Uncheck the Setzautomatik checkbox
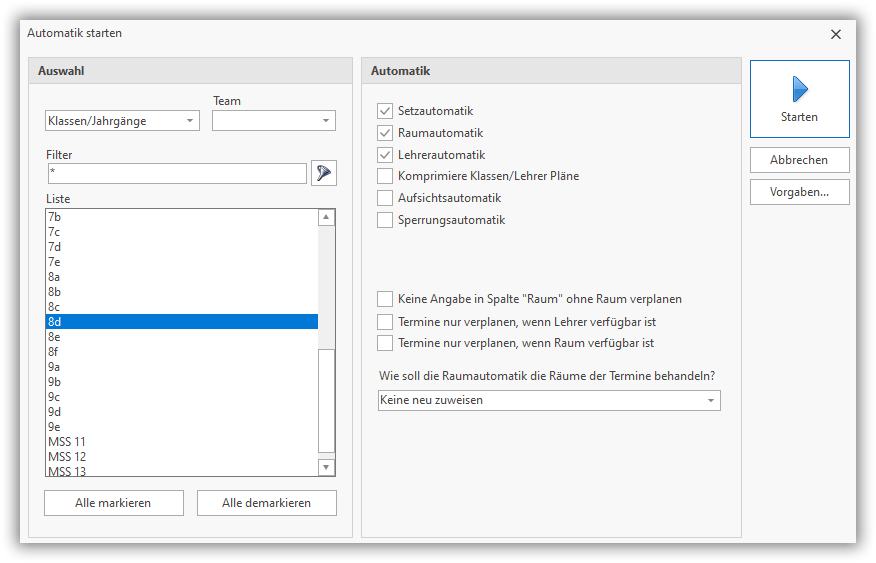 (x=385, y=111)
